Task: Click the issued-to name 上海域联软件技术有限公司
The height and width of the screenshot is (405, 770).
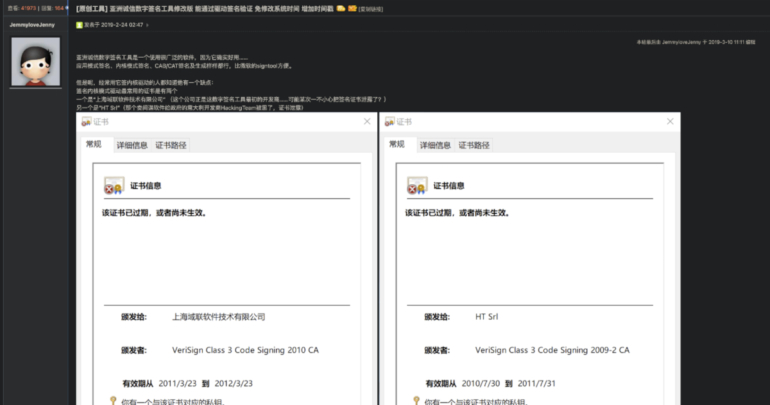Action: (219, 317)
